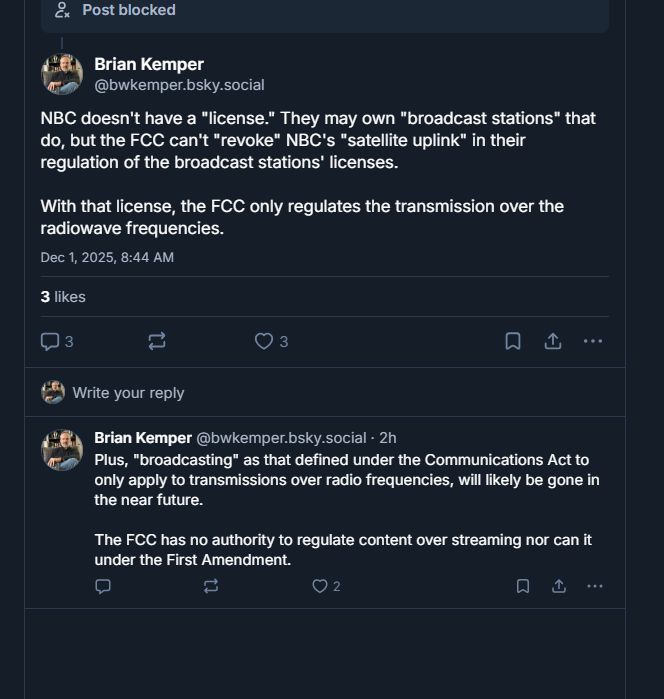Reply to the Communications Act reply post
Image resolution: width=664 pixels, height=699 pixels.
pyautogui.click(x=103, y=586)
